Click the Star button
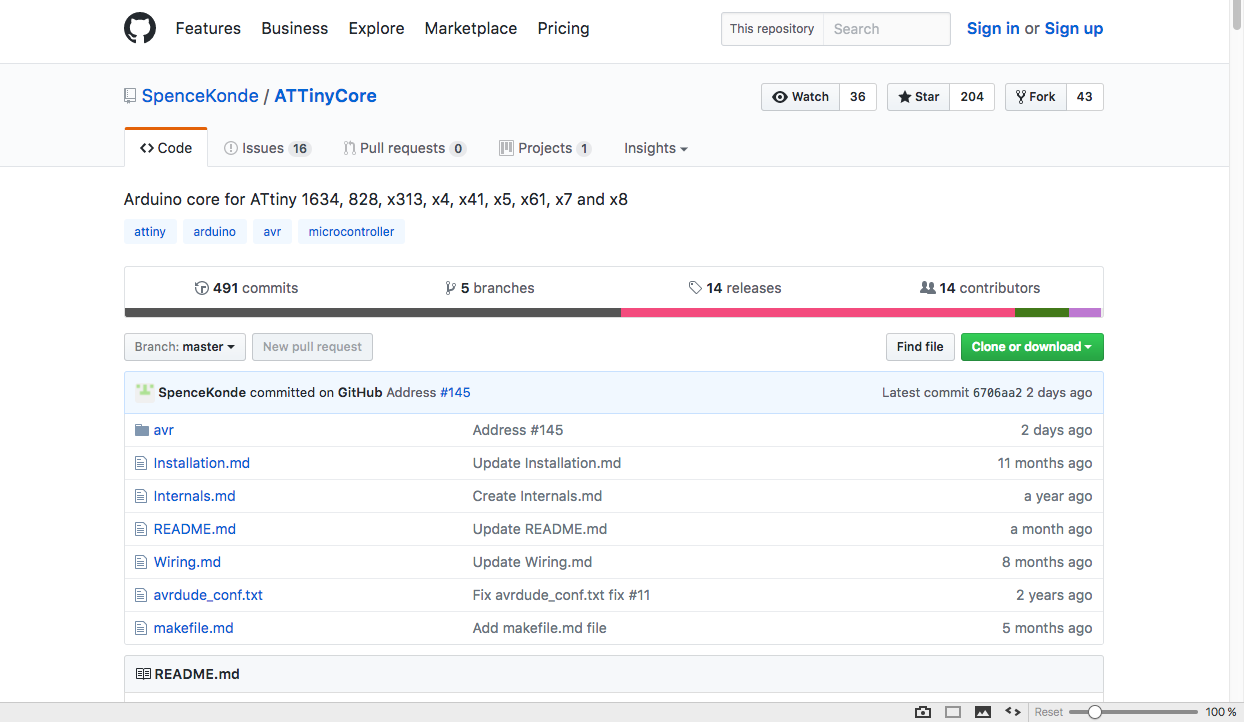Image resolution: width=1244 pixels, height=722 pixels. [918, 97]
